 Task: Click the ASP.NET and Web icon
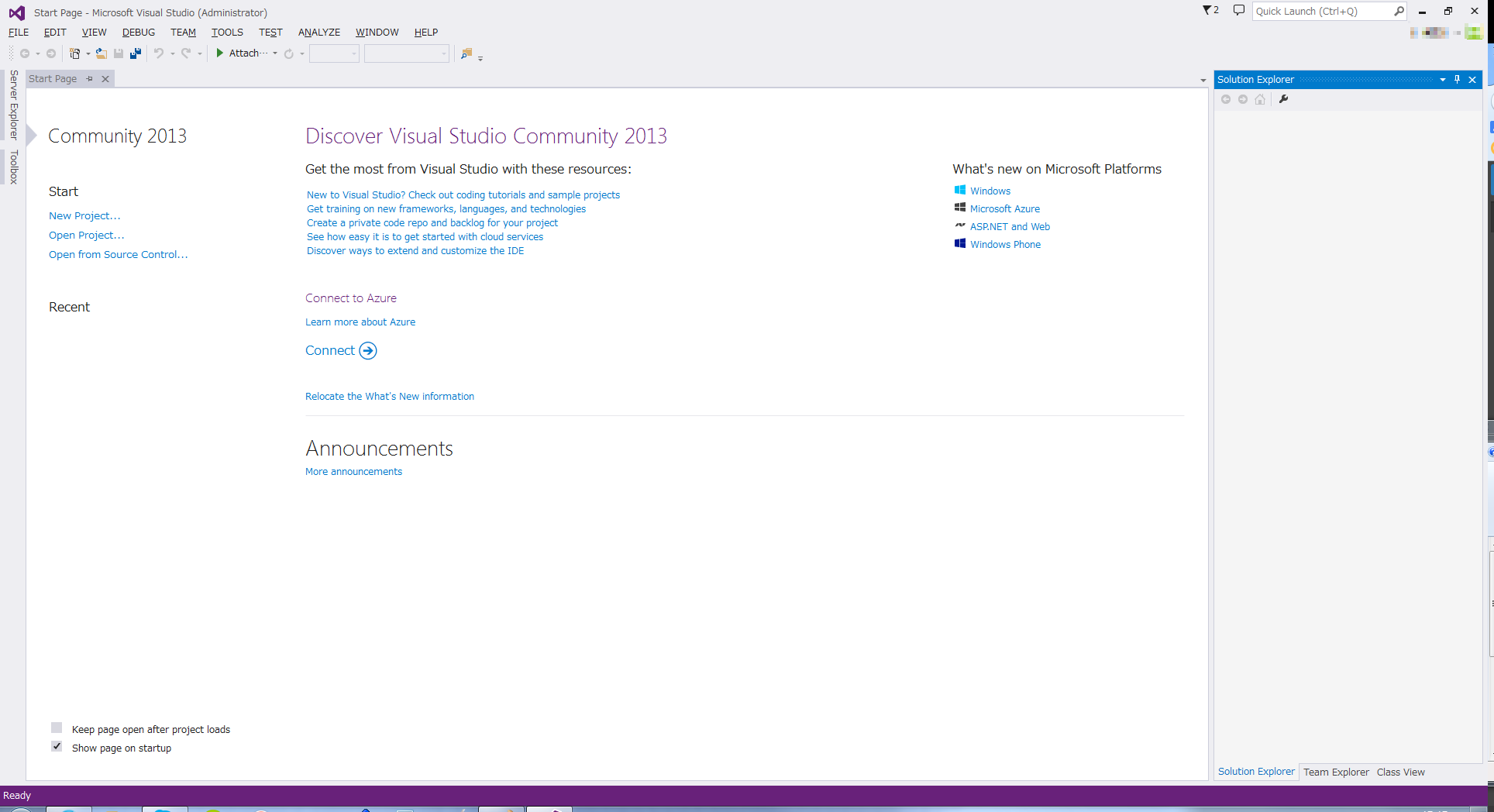tap(960, 225)
